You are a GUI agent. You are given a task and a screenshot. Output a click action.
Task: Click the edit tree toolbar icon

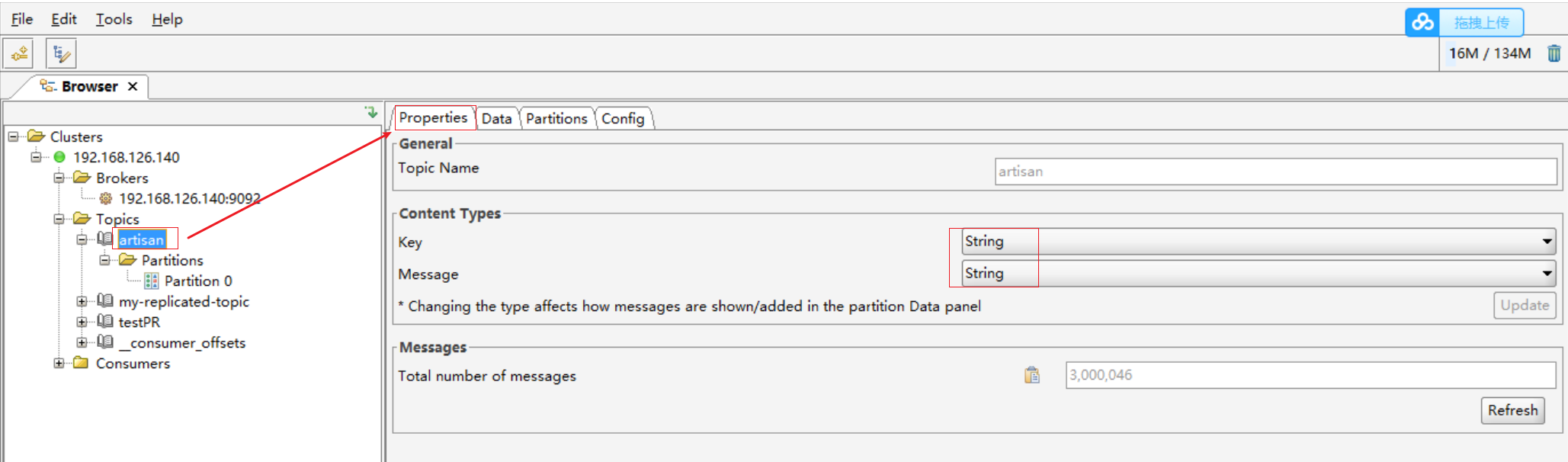(61, 53)
